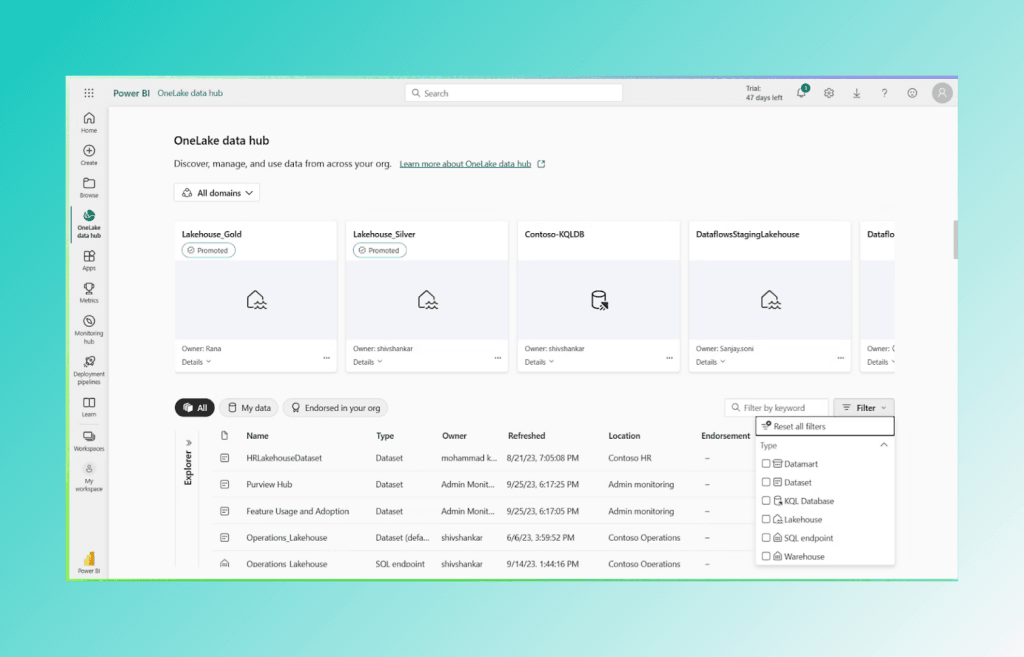Viewport: 1024px width, 657px height.
Task: Check the KQL Database type filter
Action: [x=766, y=501]
